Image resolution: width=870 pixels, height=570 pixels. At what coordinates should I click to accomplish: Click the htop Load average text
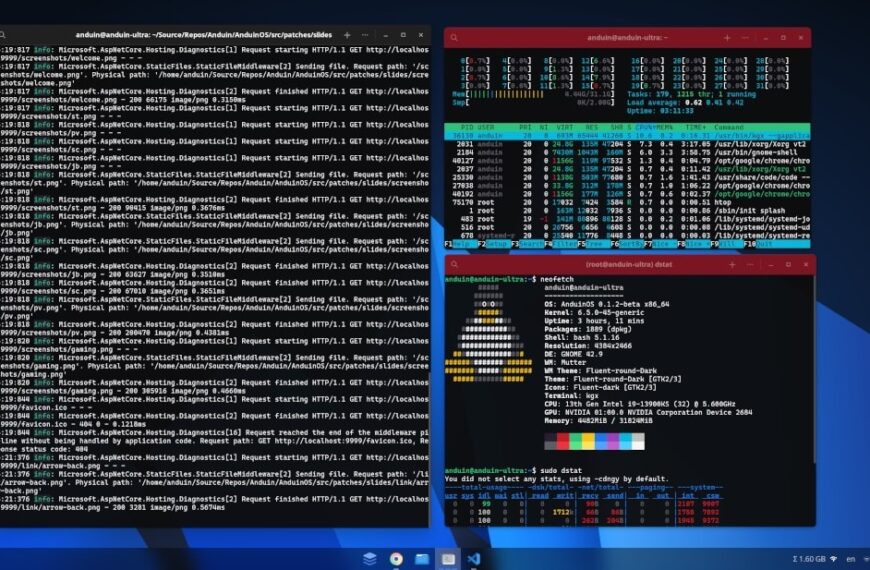pos(685,103)
